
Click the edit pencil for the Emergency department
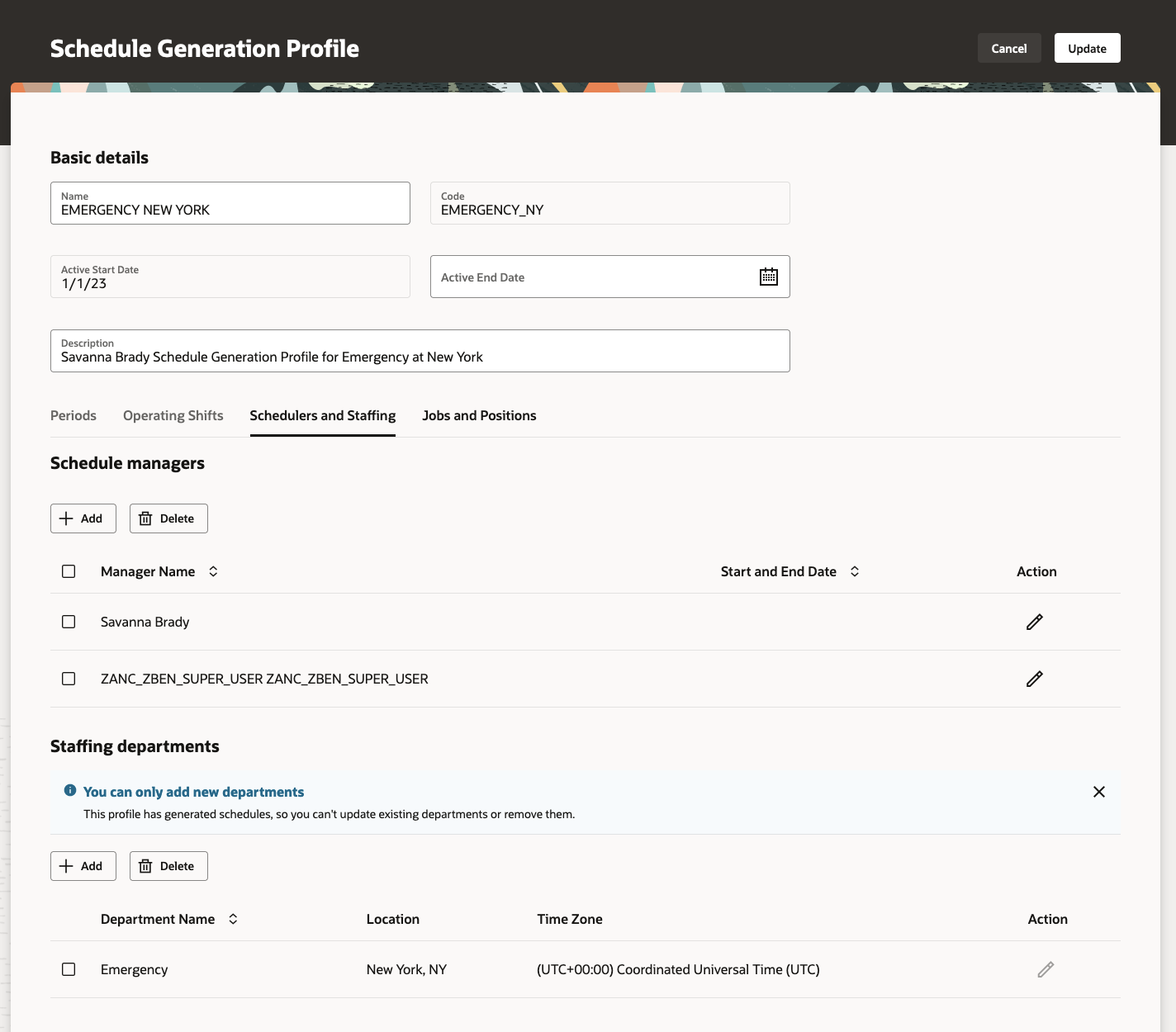tap(1046, 969)
